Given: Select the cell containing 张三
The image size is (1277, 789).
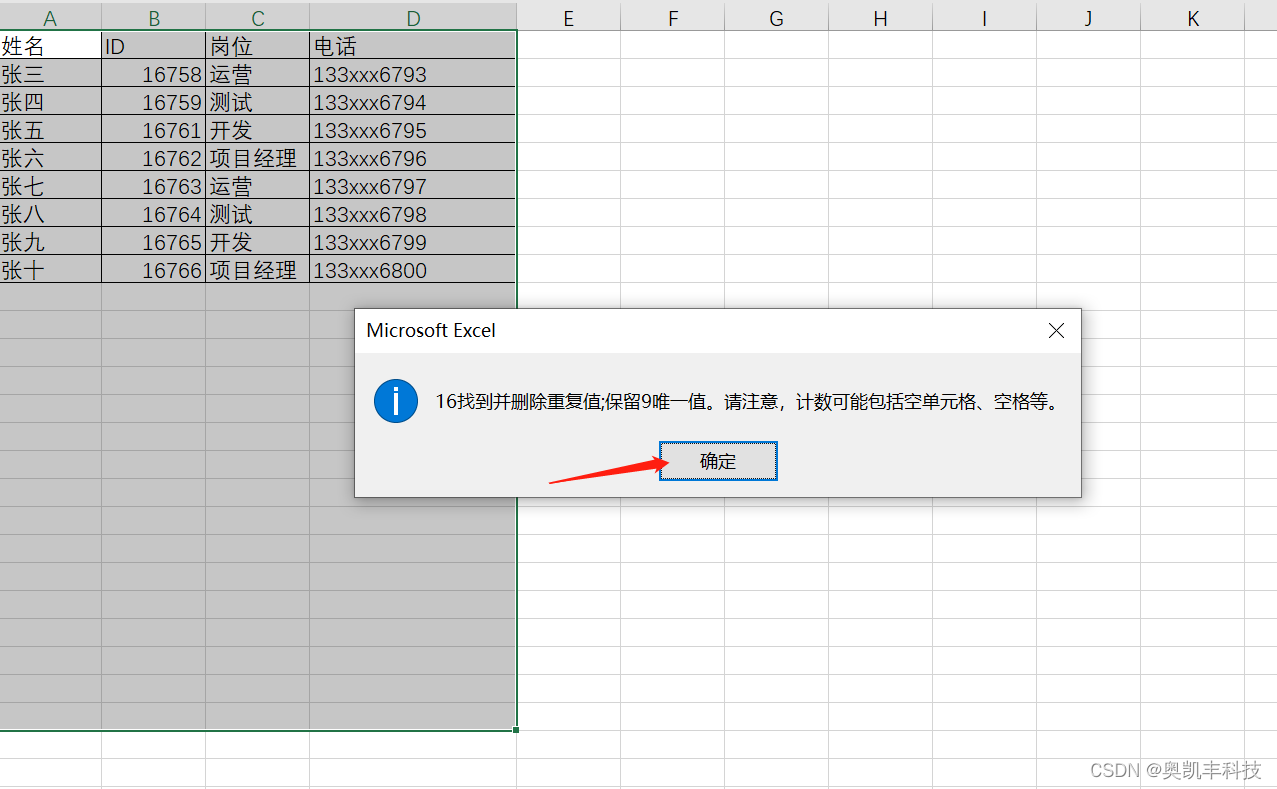Looking at the screenshot, I should (50, 74).
